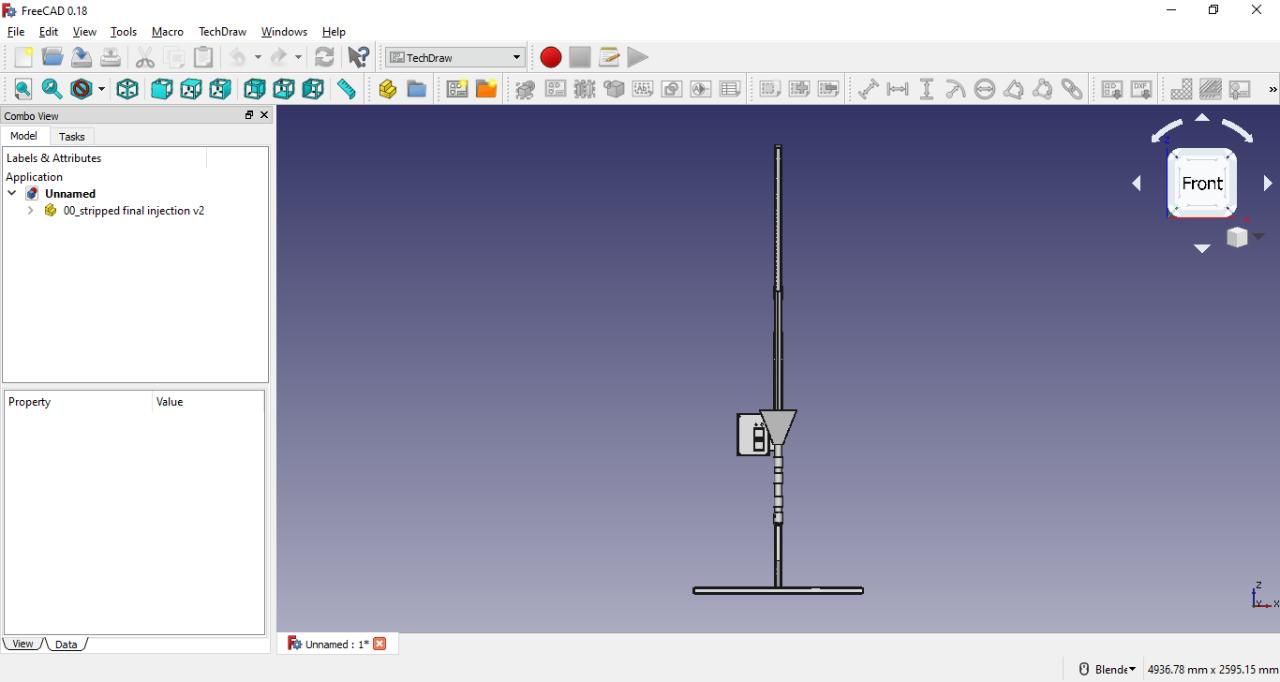Viewport: 1280px width, 682px height.
Task: Activate the Measure distance ruler tool
Action: (x=346, y=89)
